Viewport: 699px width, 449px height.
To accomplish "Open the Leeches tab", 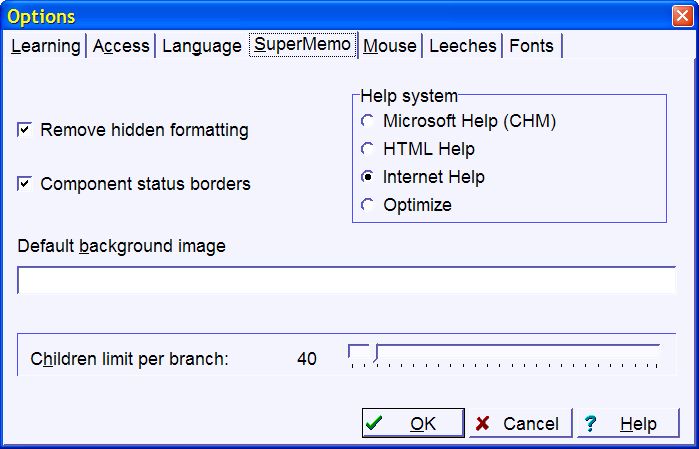I will (463, 45).
